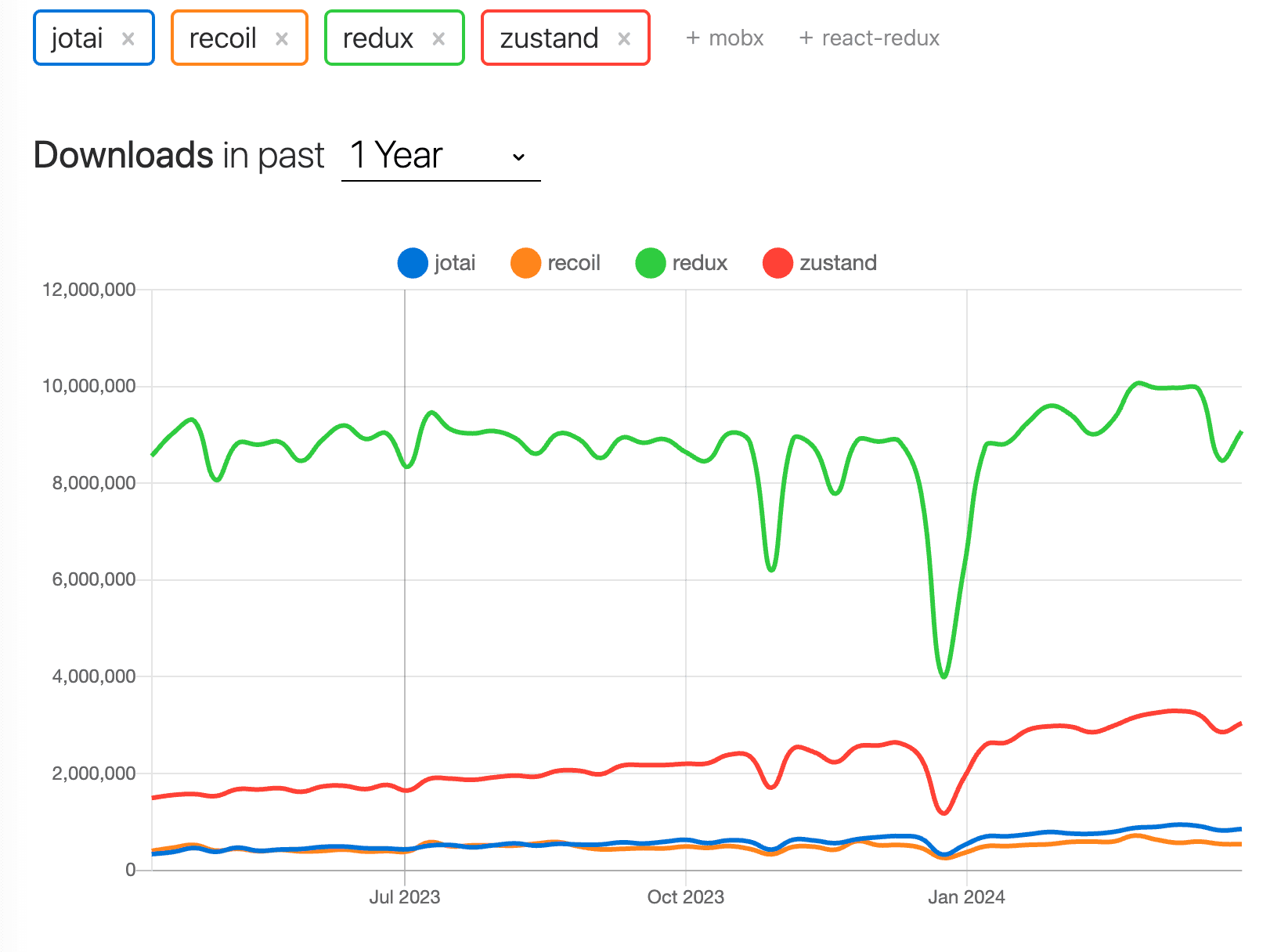This screenshot has width=1270, height=952.
Task: Add react-redux package suggestion
Action: (869, 38)
